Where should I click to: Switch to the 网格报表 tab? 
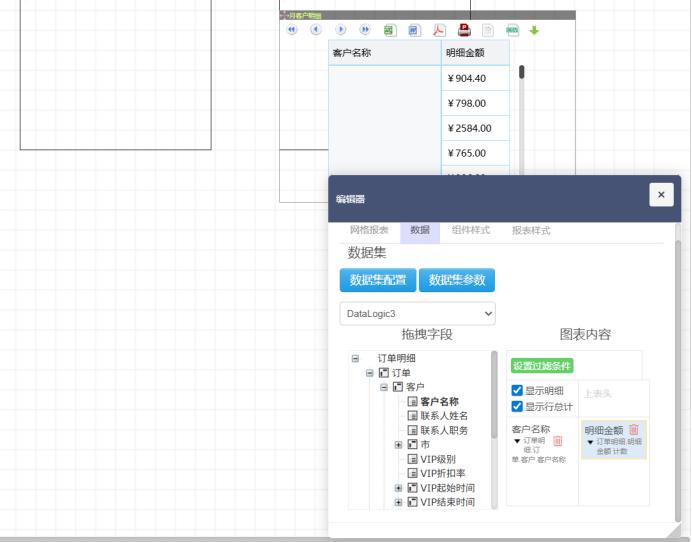369,230
